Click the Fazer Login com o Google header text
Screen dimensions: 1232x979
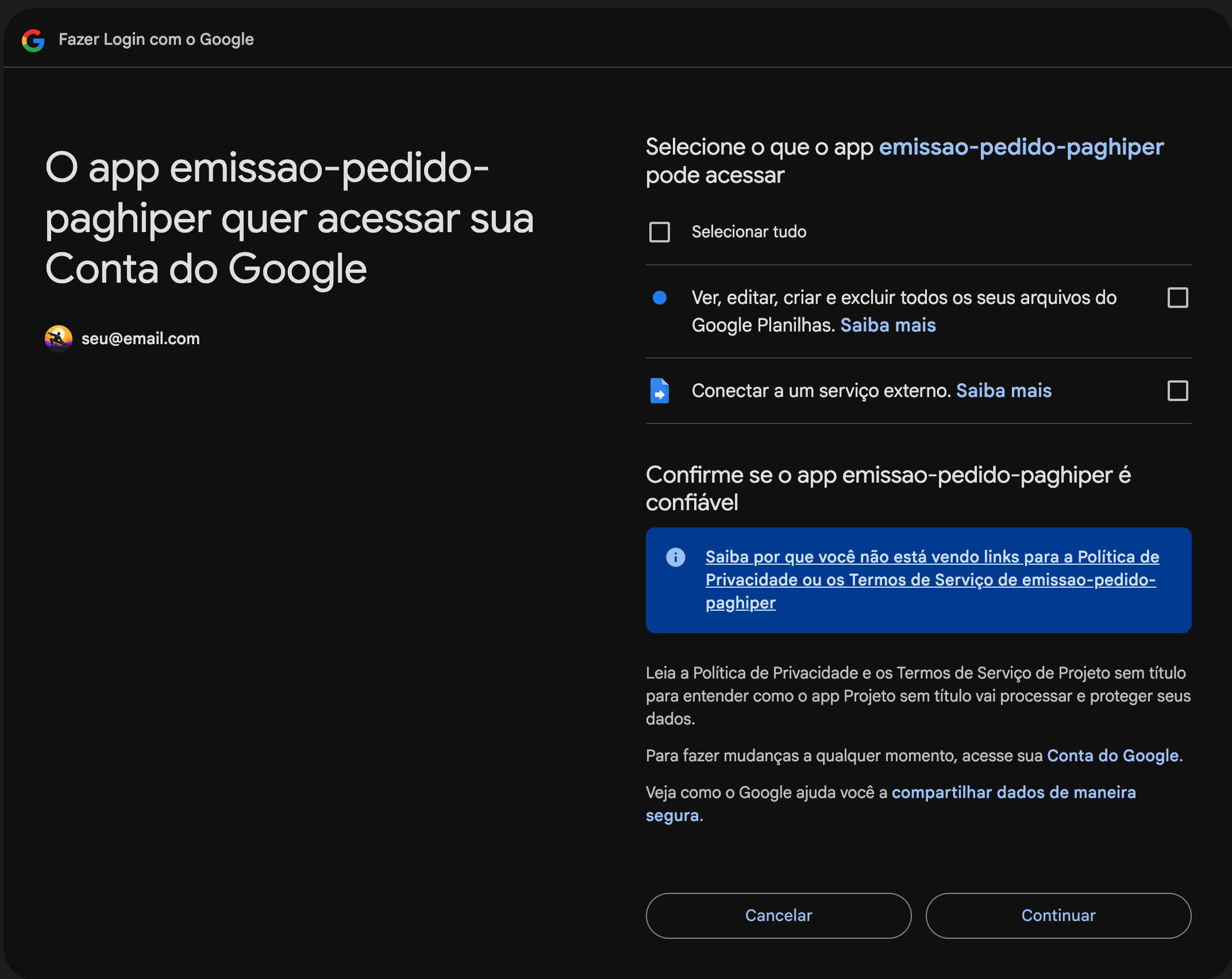pyautogui.click(x=156, y=40)
